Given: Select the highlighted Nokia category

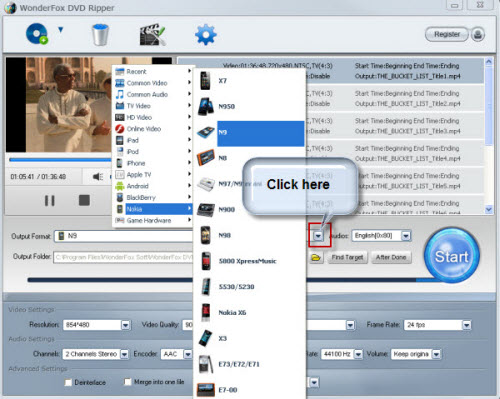Looking at the screenshot, I should coord(153,209).
